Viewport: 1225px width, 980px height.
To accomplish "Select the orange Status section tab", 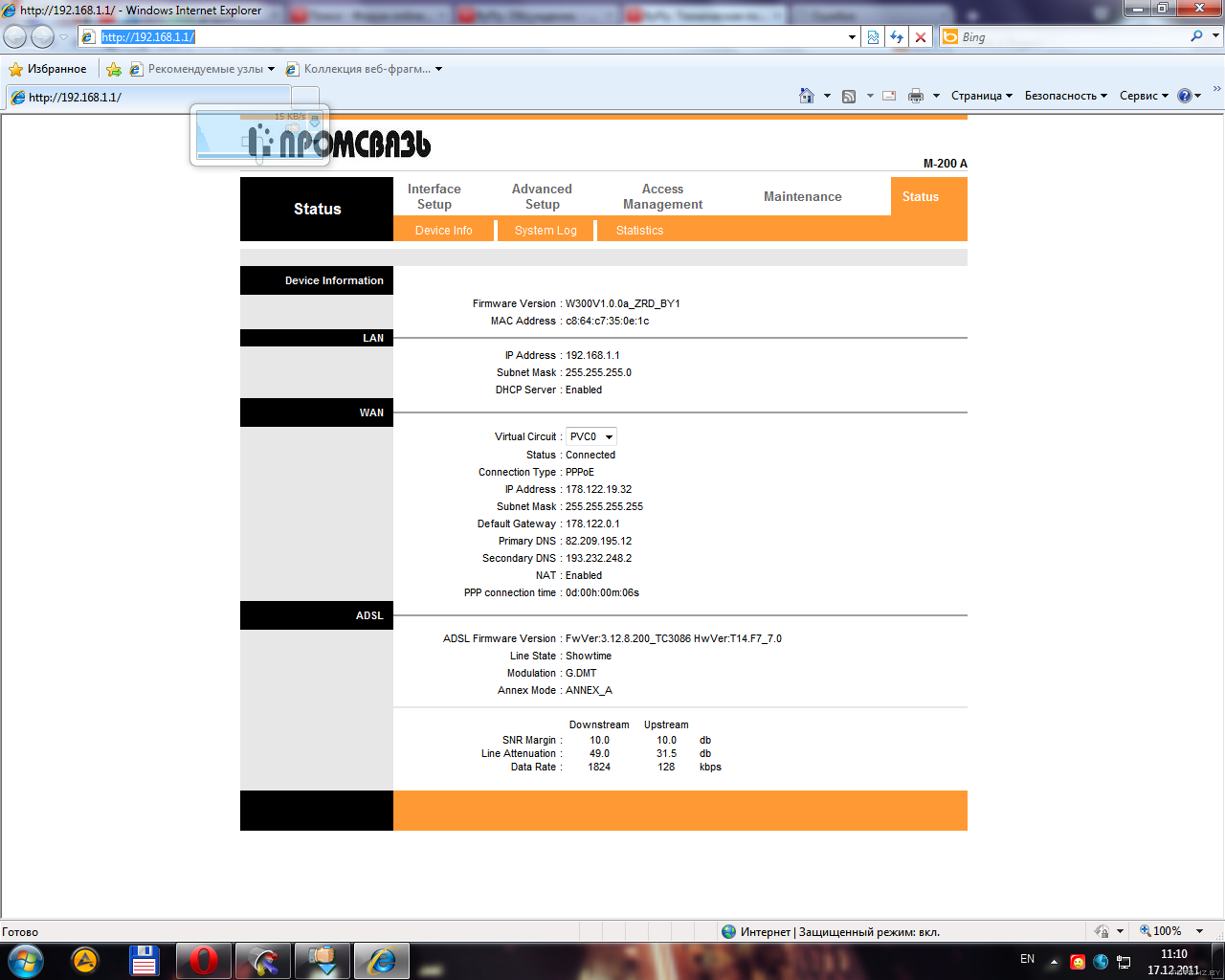I will [x=921, y=196].
